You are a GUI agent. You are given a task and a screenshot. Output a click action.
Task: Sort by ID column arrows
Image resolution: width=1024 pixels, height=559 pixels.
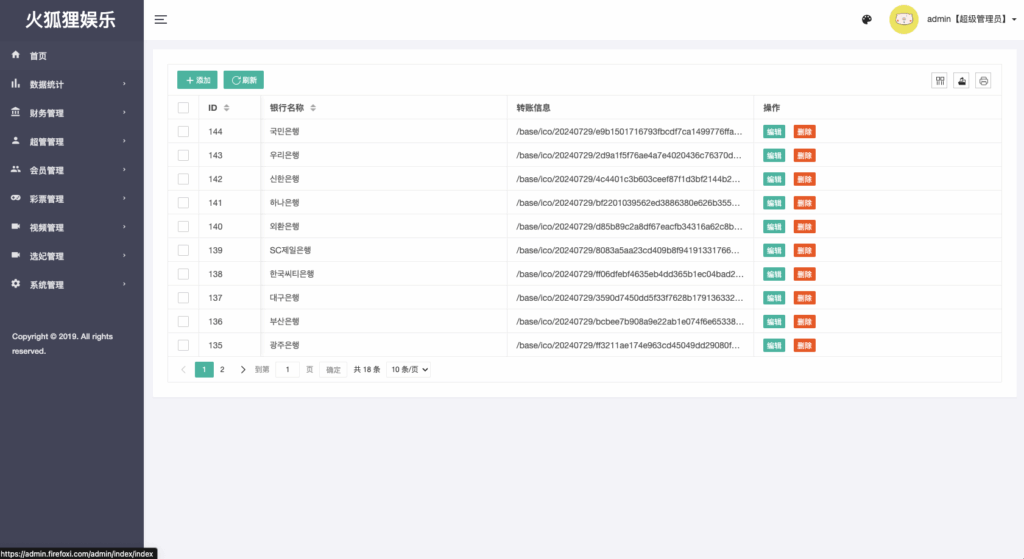coord(227,108)
